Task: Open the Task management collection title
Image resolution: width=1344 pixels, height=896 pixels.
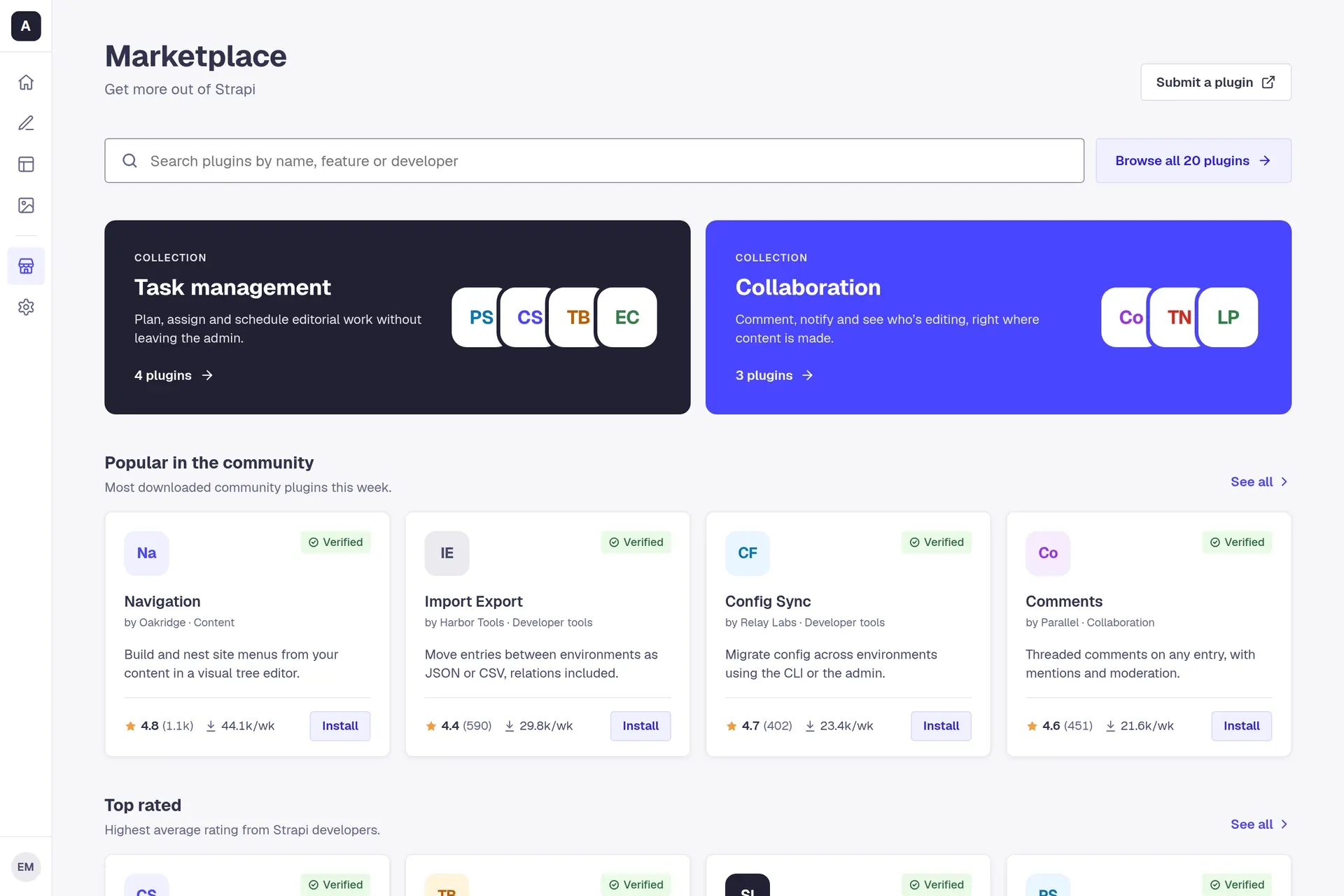Action: click(x=232, y=287)
